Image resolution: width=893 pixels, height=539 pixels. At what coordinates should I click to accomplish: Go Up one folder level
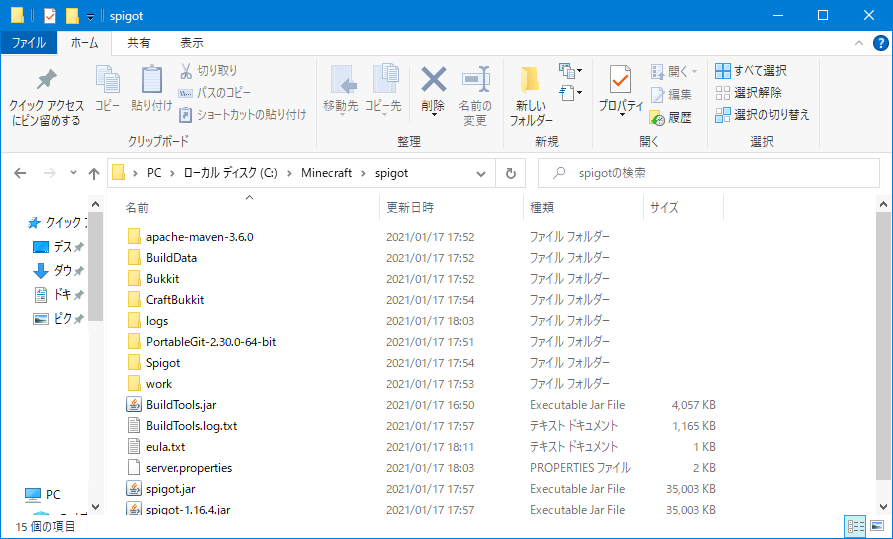[94, 173]
